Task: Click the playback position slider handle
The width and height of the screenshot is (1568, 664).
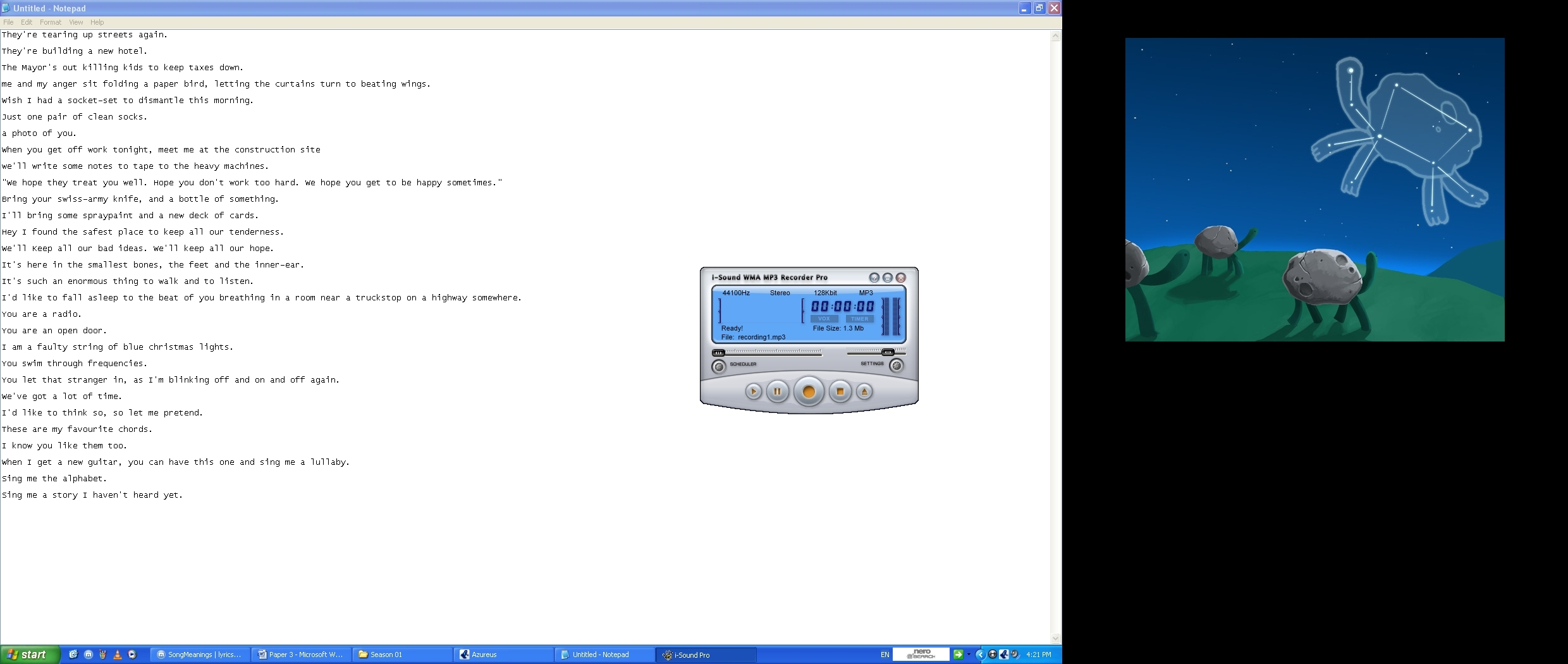Action: pyautogui.click(x=718, y=353)
